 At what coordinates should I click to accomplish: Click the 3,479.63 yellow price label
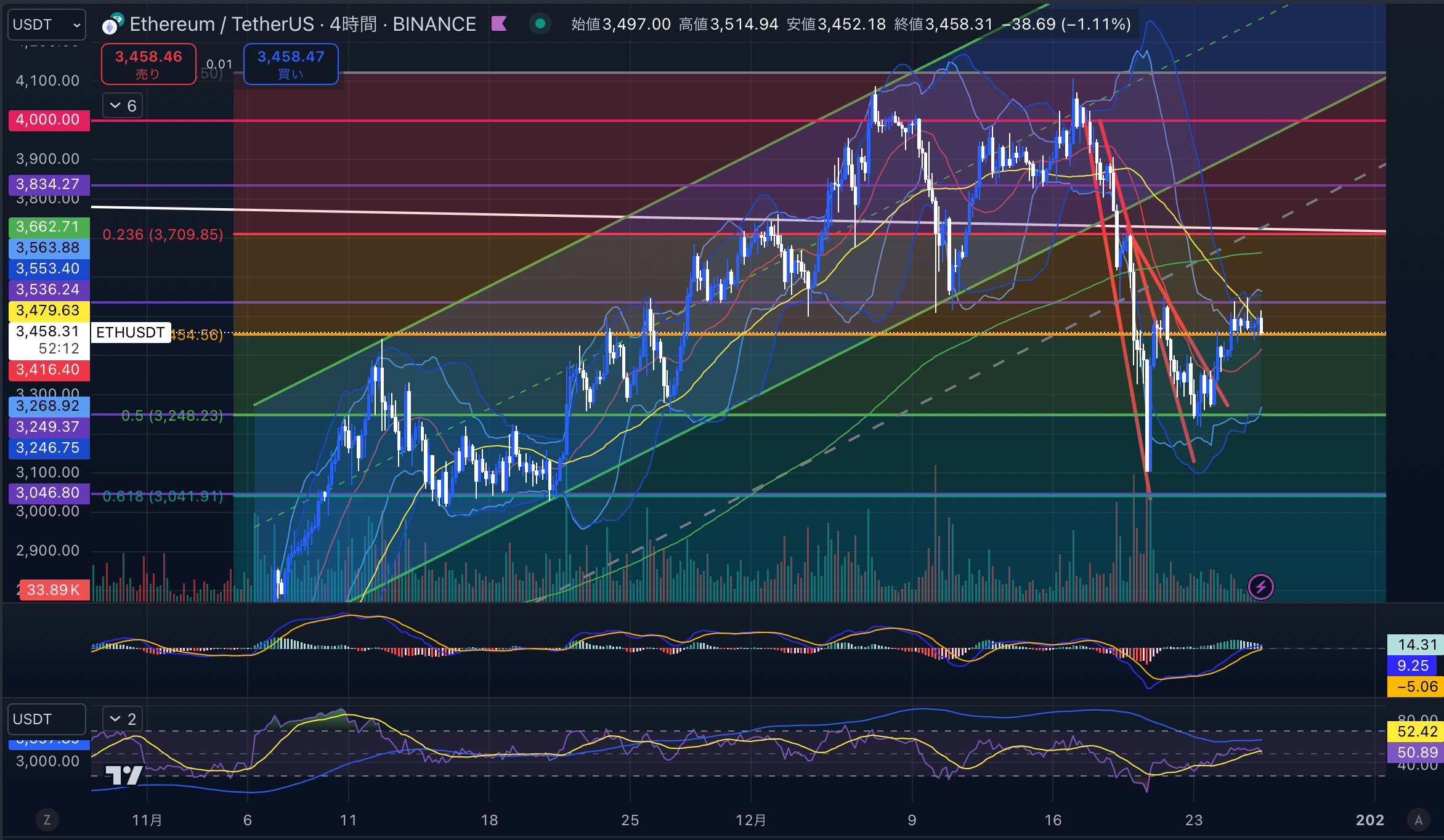tap(49, 311)
